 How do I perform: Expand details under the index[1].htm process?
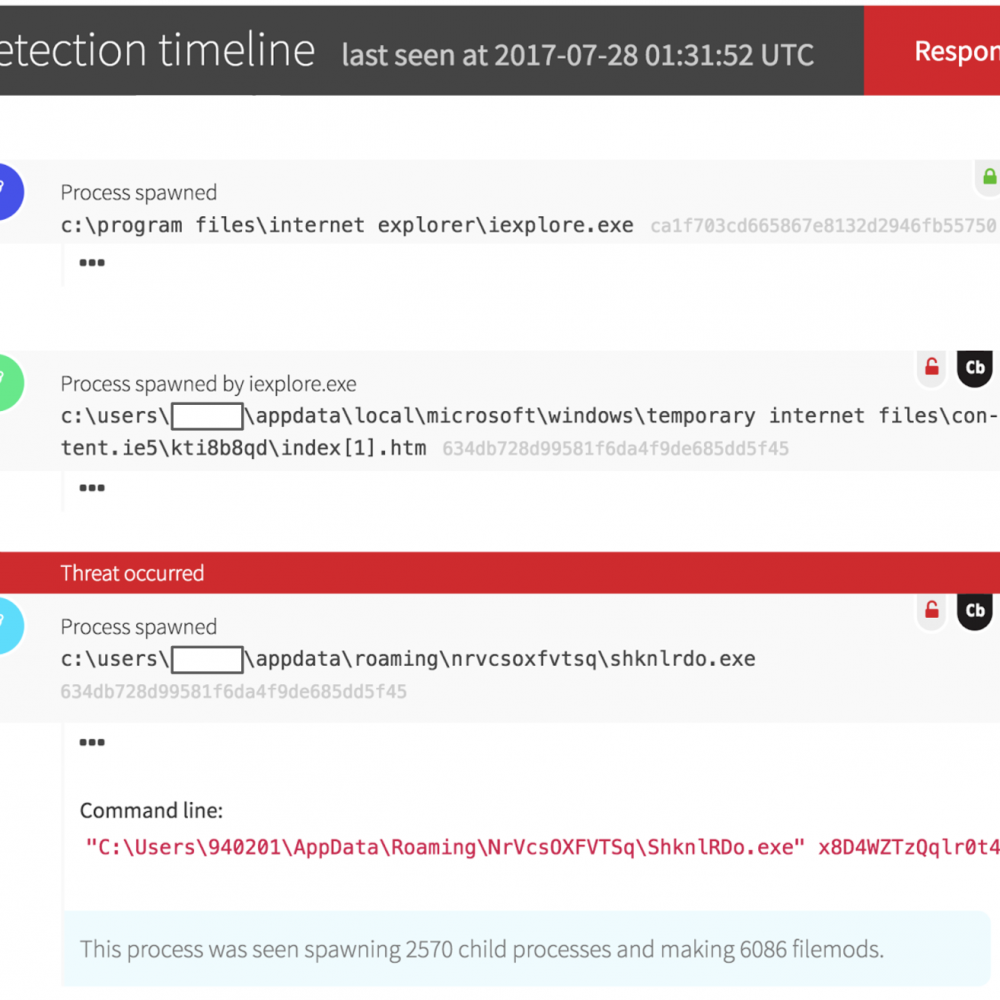92,488
